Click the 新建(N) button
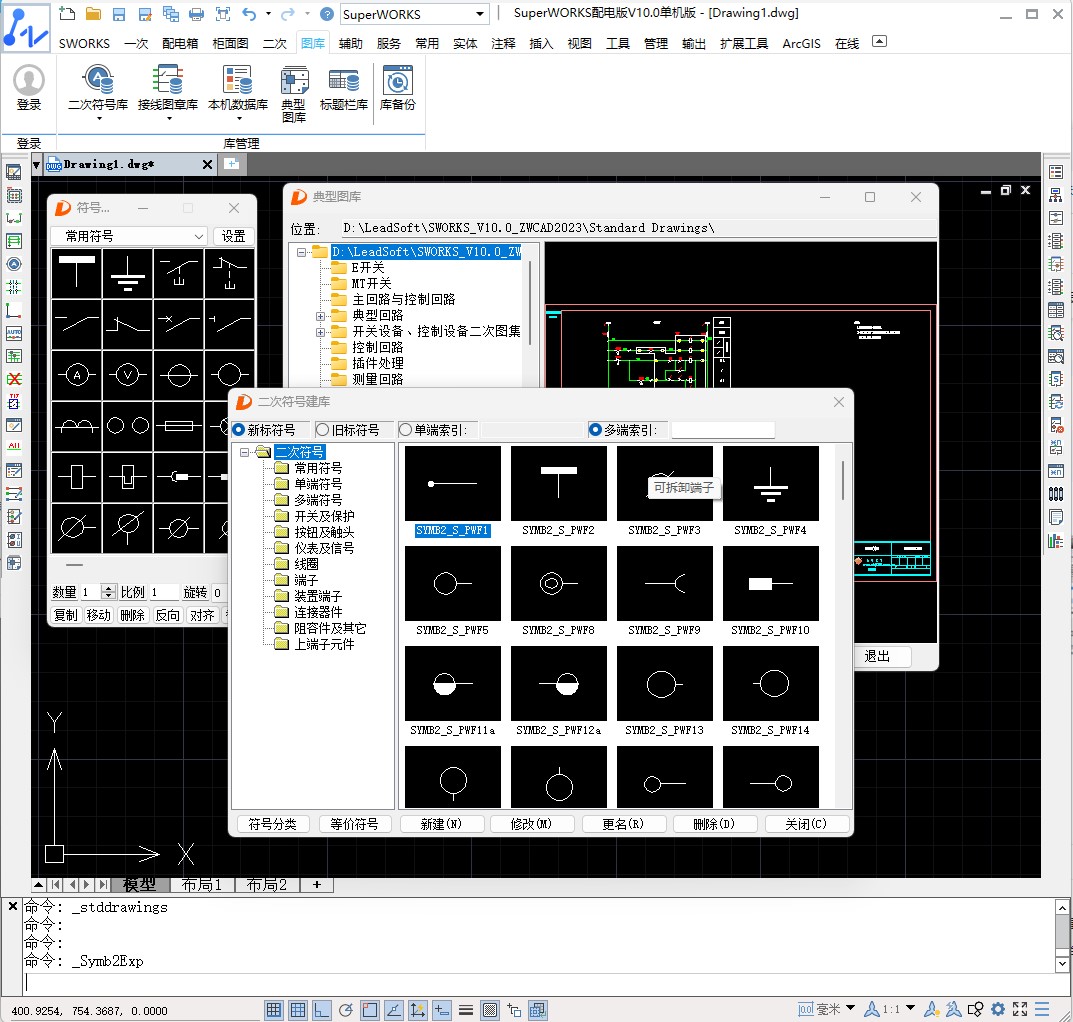This screenshot has height=1022, width=1073. (x=440, y=824)
